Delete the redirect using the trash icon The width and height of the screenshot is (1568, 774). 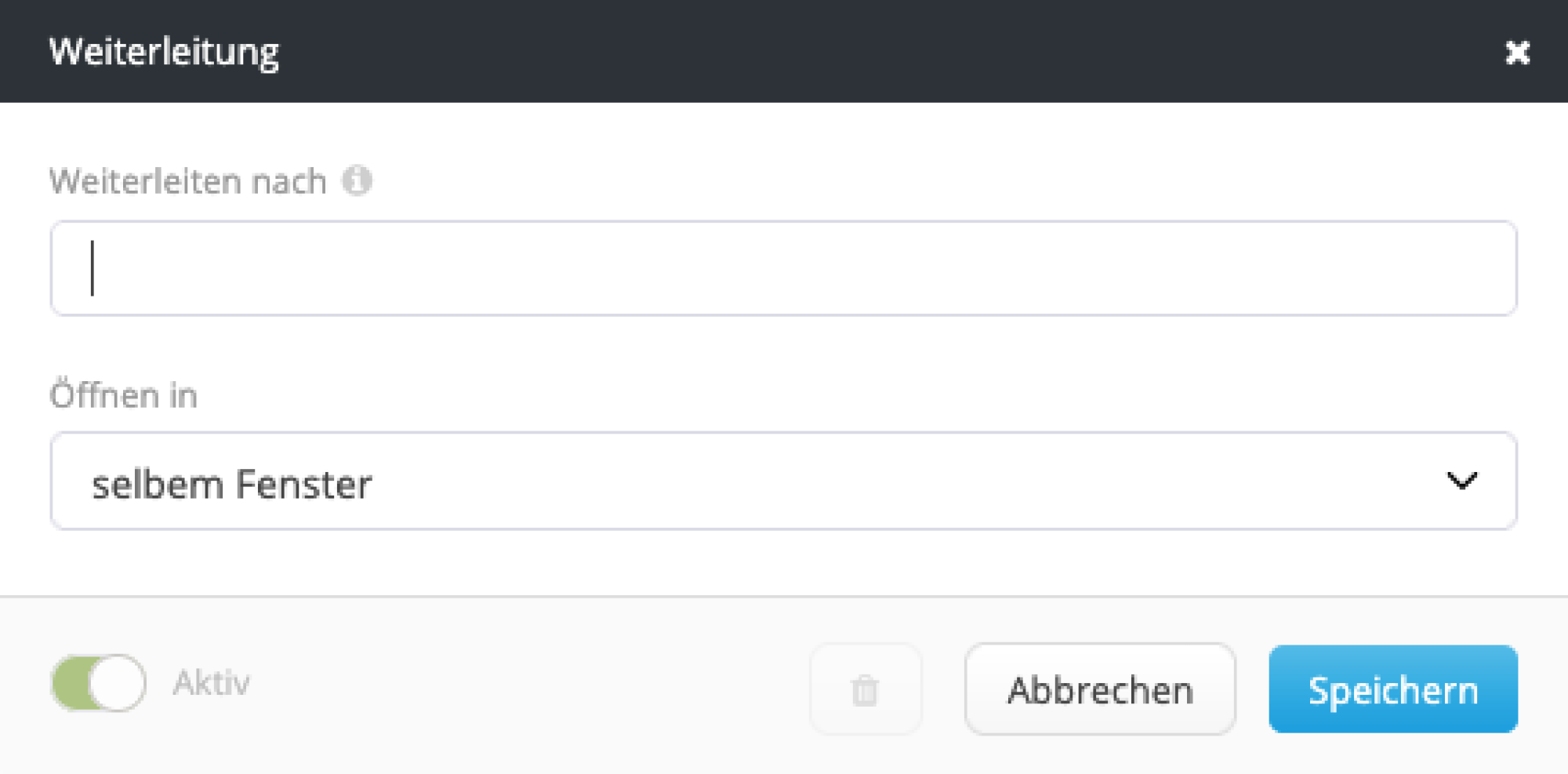click(x=865, y=690)
